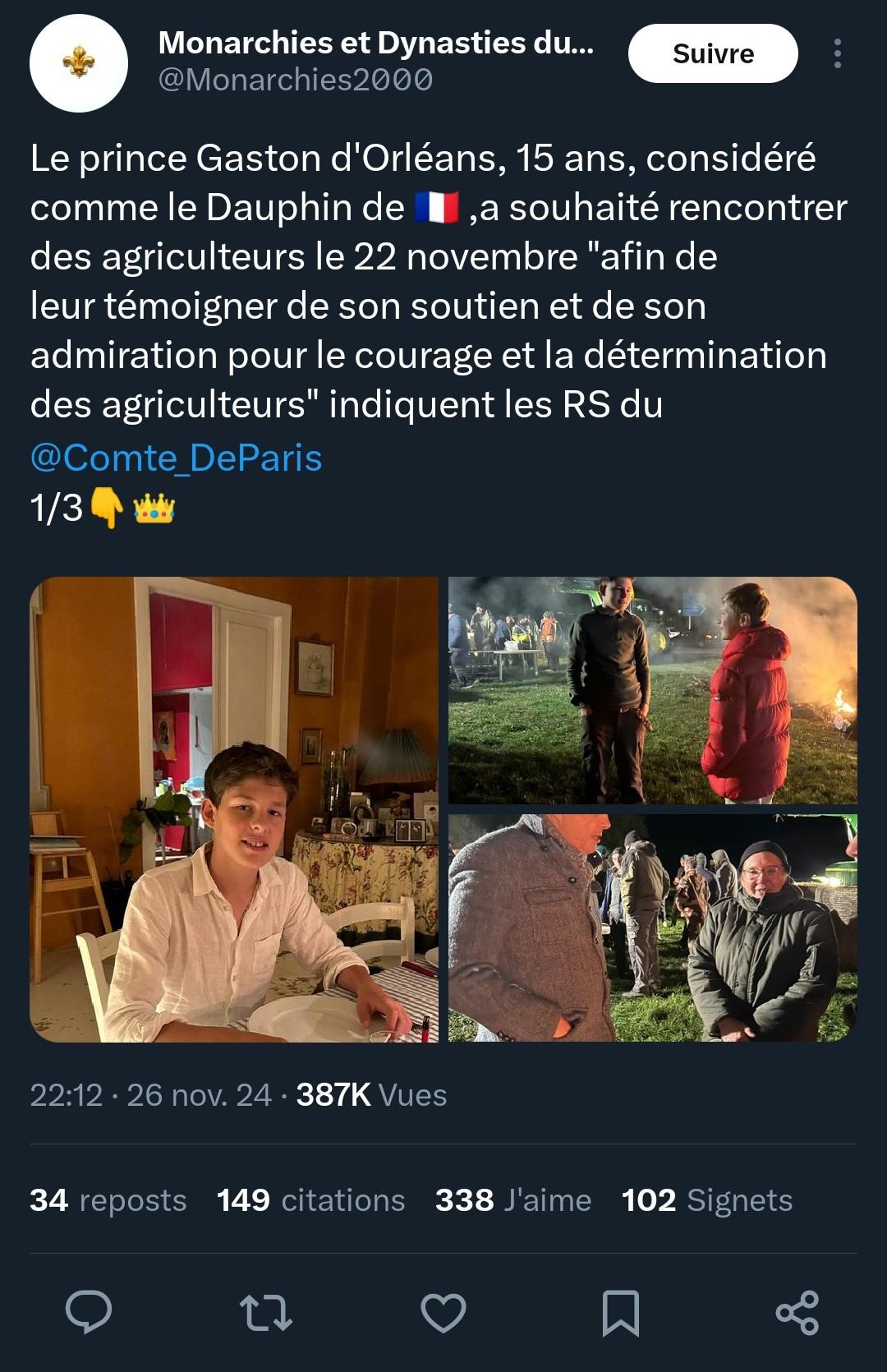The image size is (887, 1372).
Task: Bookmark the tweet with the bookmark icon
Action: coord(621,1312)
